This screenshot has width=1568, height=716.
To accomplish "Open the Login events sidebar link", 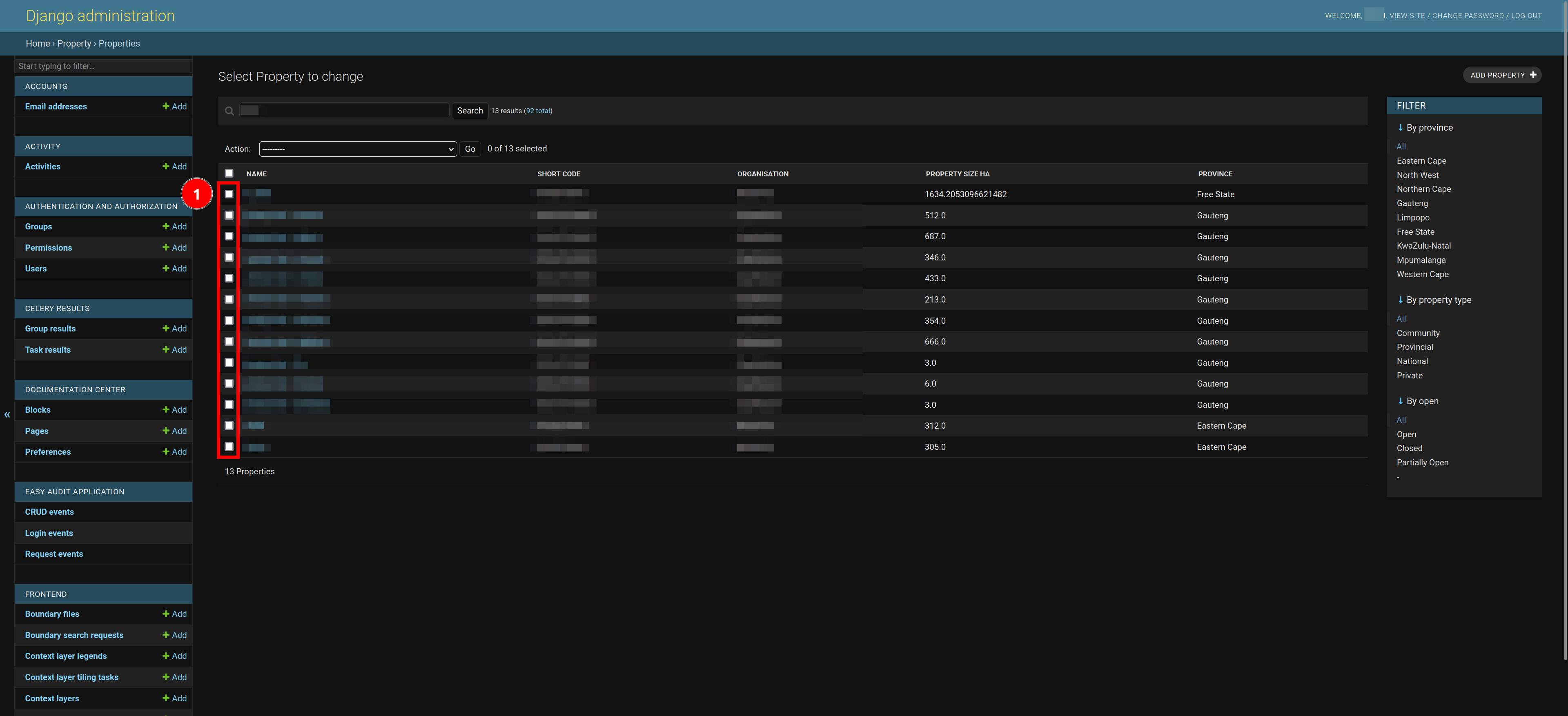I will click(49, 533).
